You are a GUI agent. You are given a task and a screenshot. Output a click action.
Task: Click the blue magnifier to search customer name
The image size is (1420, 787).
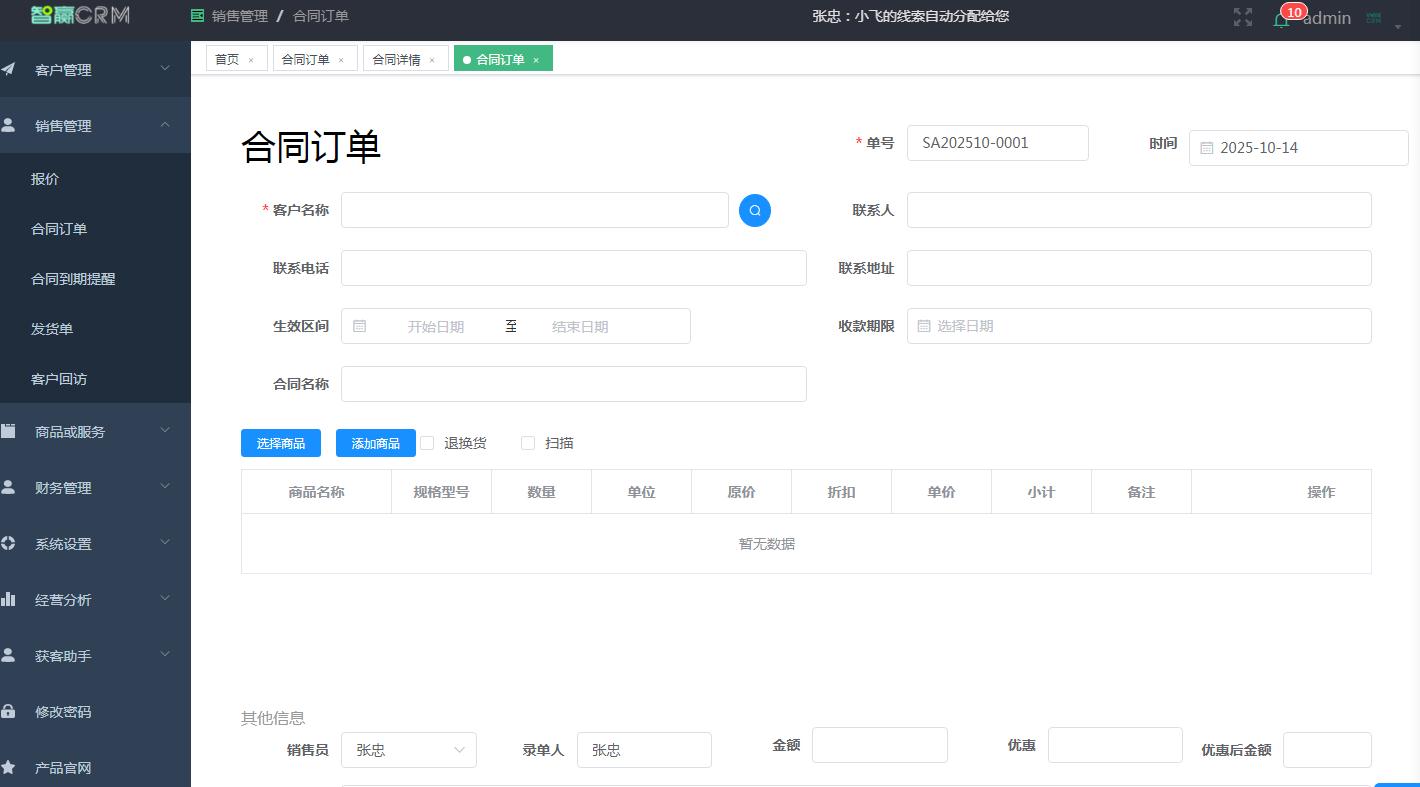(x=755, y=210)
